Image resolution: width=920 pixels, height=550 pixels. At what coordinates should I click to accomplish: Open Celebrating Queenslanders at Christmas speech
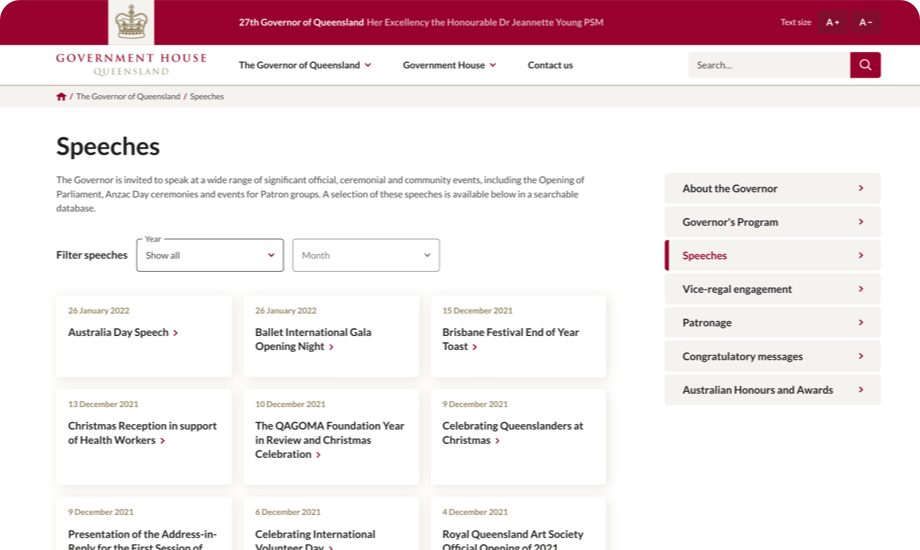coord(512,432)
